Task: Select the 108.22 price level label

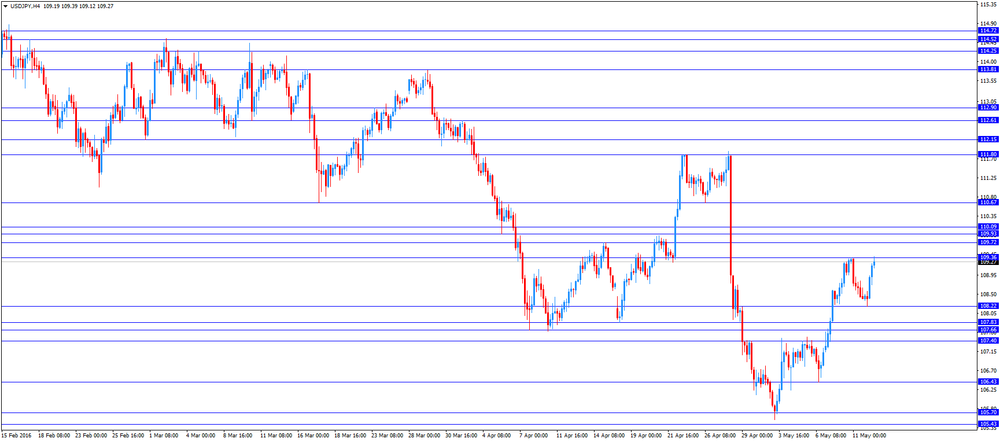Action: click(x=987, y=306)
